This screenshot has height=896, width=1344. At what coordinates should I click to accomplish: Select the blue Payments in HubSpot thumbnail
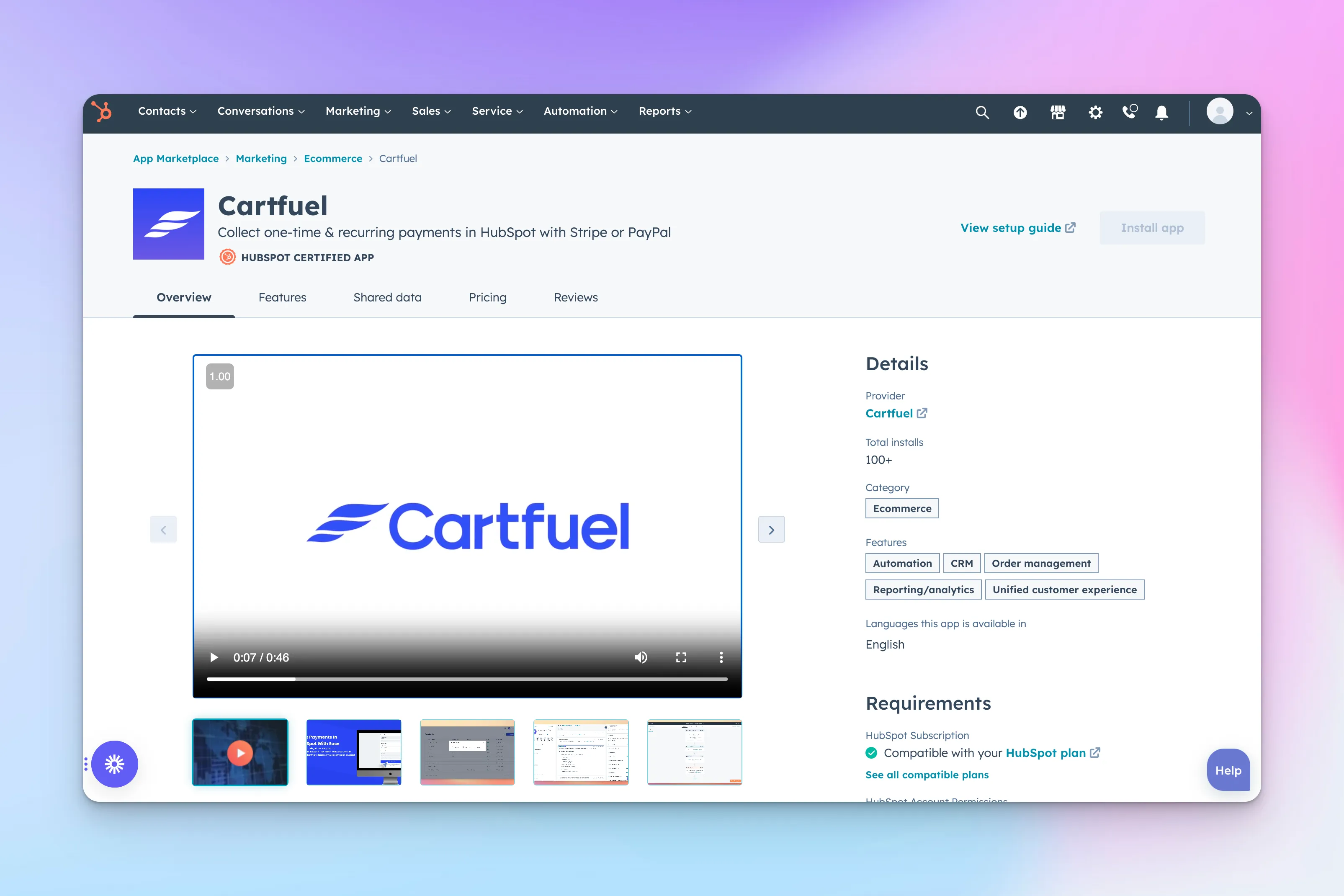coord(354,752)
